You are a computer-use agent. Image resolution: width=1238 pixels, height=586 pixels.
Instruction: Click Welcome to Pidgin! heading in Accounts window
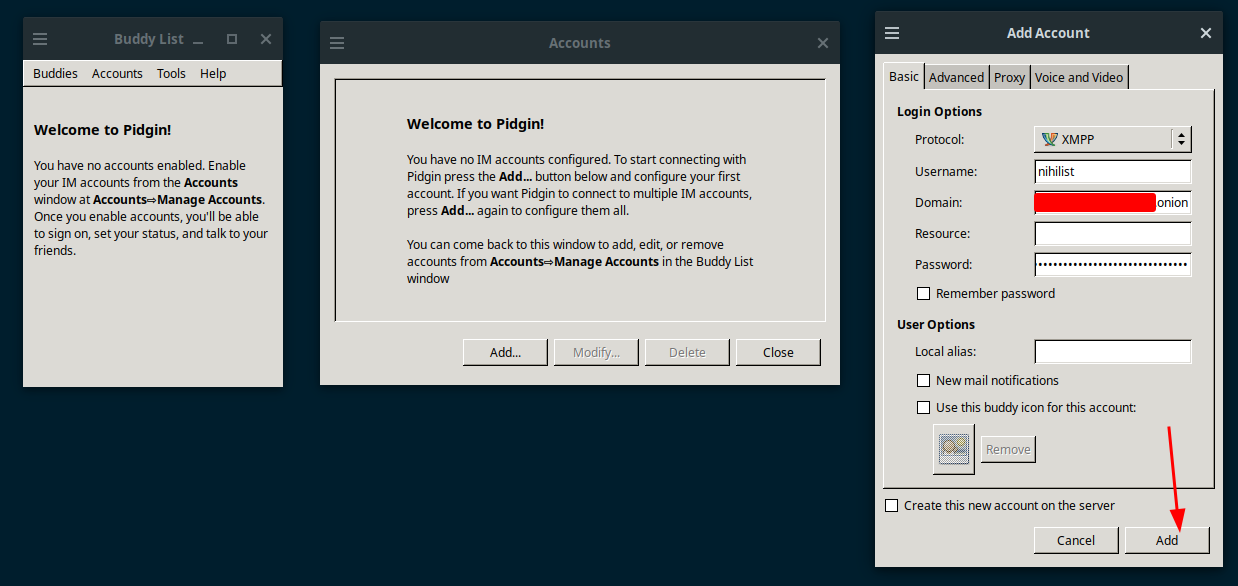pyautogui.click(x=476, y=124)
